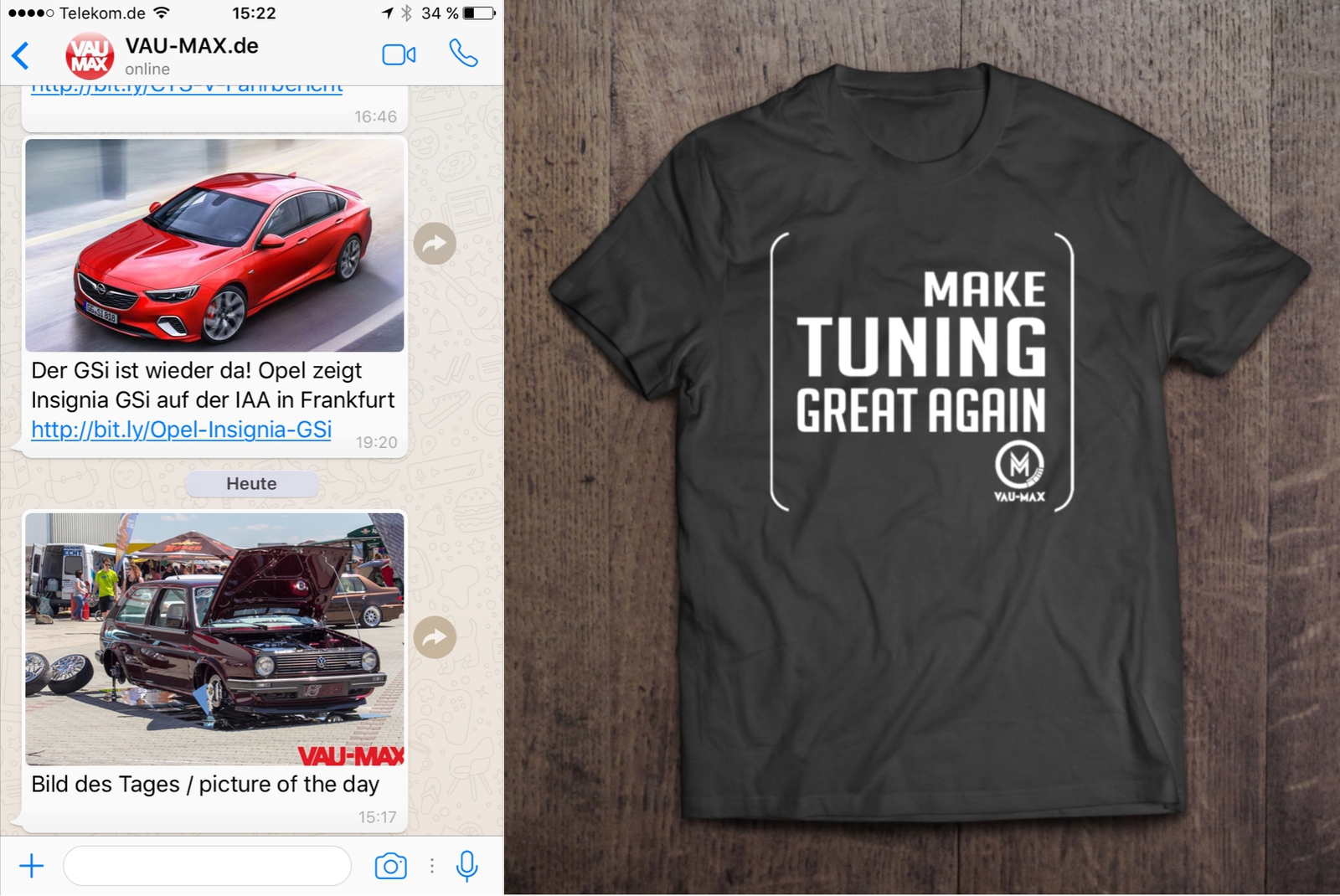Forward the Opel Insignia message
Image resolution: width=1340 pixels, height=896 pixels.
(435, 244)
